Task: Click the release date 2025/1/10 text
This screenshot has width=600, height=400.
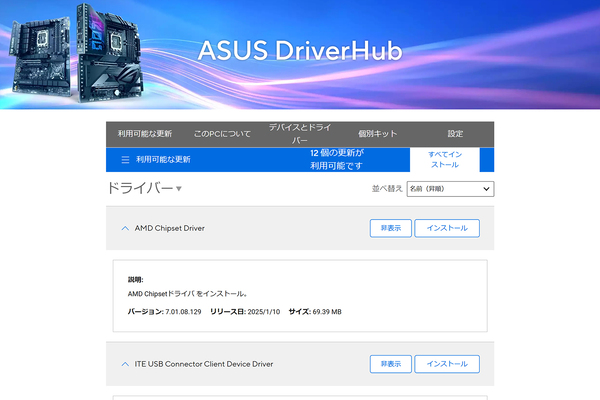Action: pos(264,312)
